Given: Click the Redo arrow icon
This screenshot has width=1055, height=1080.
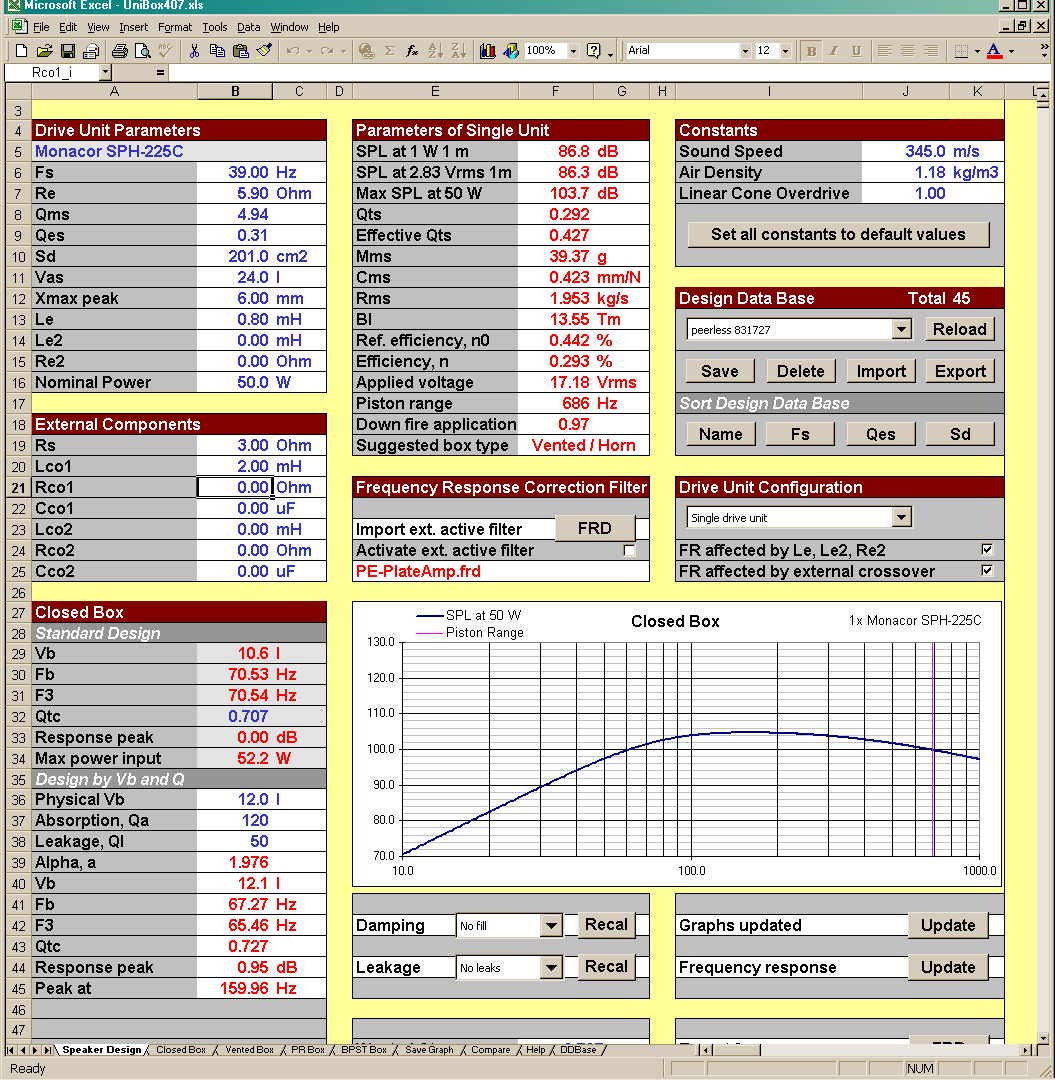Looking at the screenshot, I should click(x=327, y=51).
